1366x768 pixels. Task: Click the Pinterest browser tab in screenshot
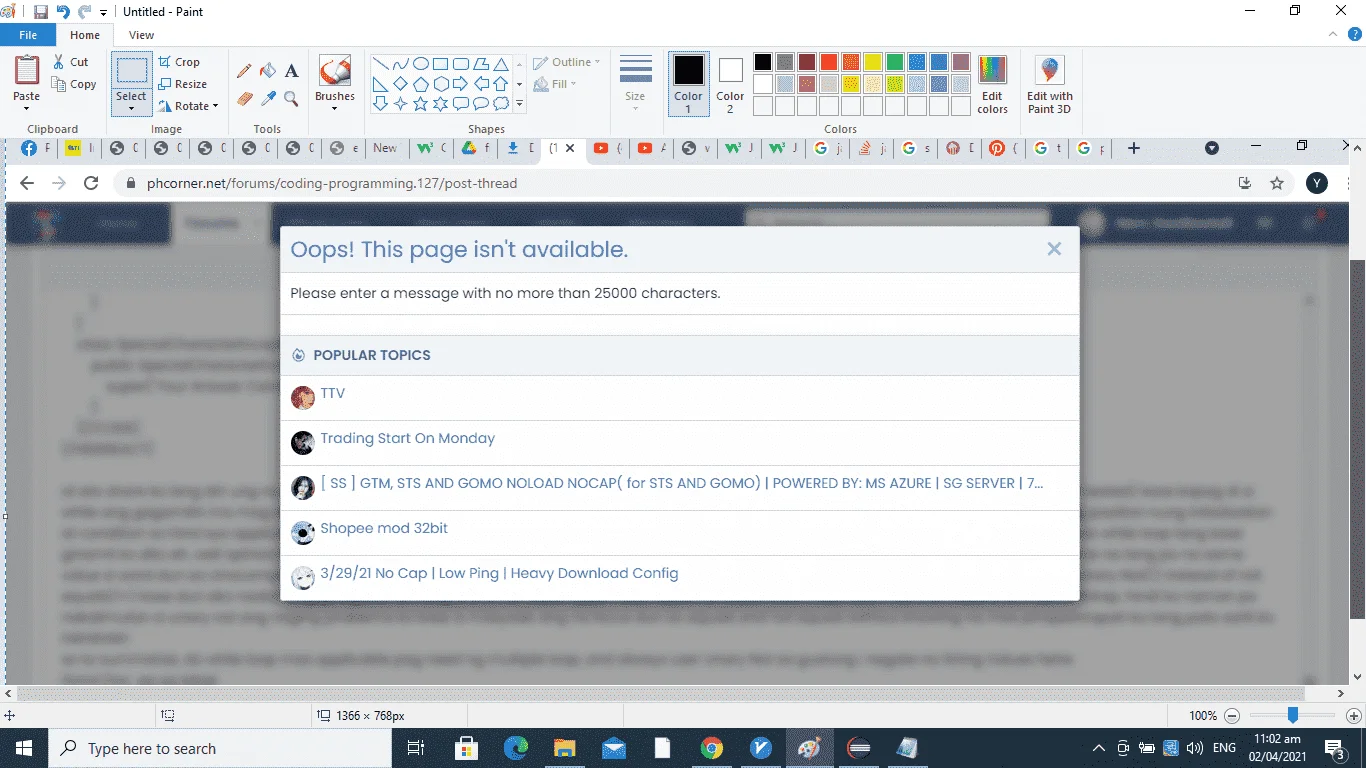[x=1003, y=148]
